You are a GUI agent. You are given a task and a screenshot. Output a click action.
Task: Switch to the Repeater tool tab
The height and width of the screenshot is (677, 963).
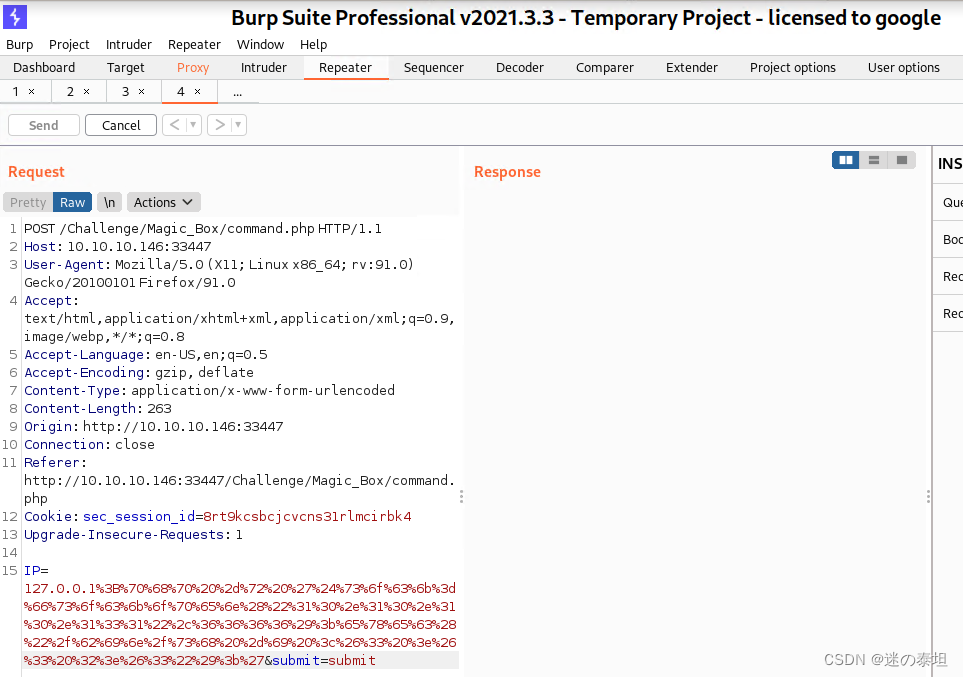click(345, 68)
